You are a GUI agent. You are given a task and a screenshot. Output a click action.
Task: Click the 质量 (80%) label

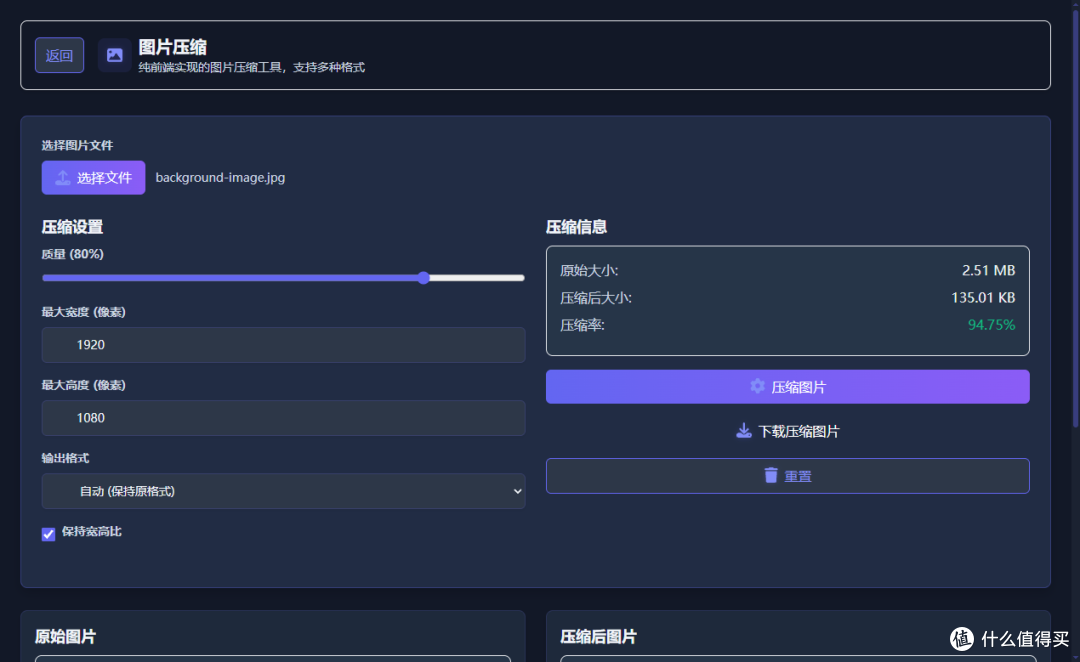pyautogui.click(x=72, y=254)
